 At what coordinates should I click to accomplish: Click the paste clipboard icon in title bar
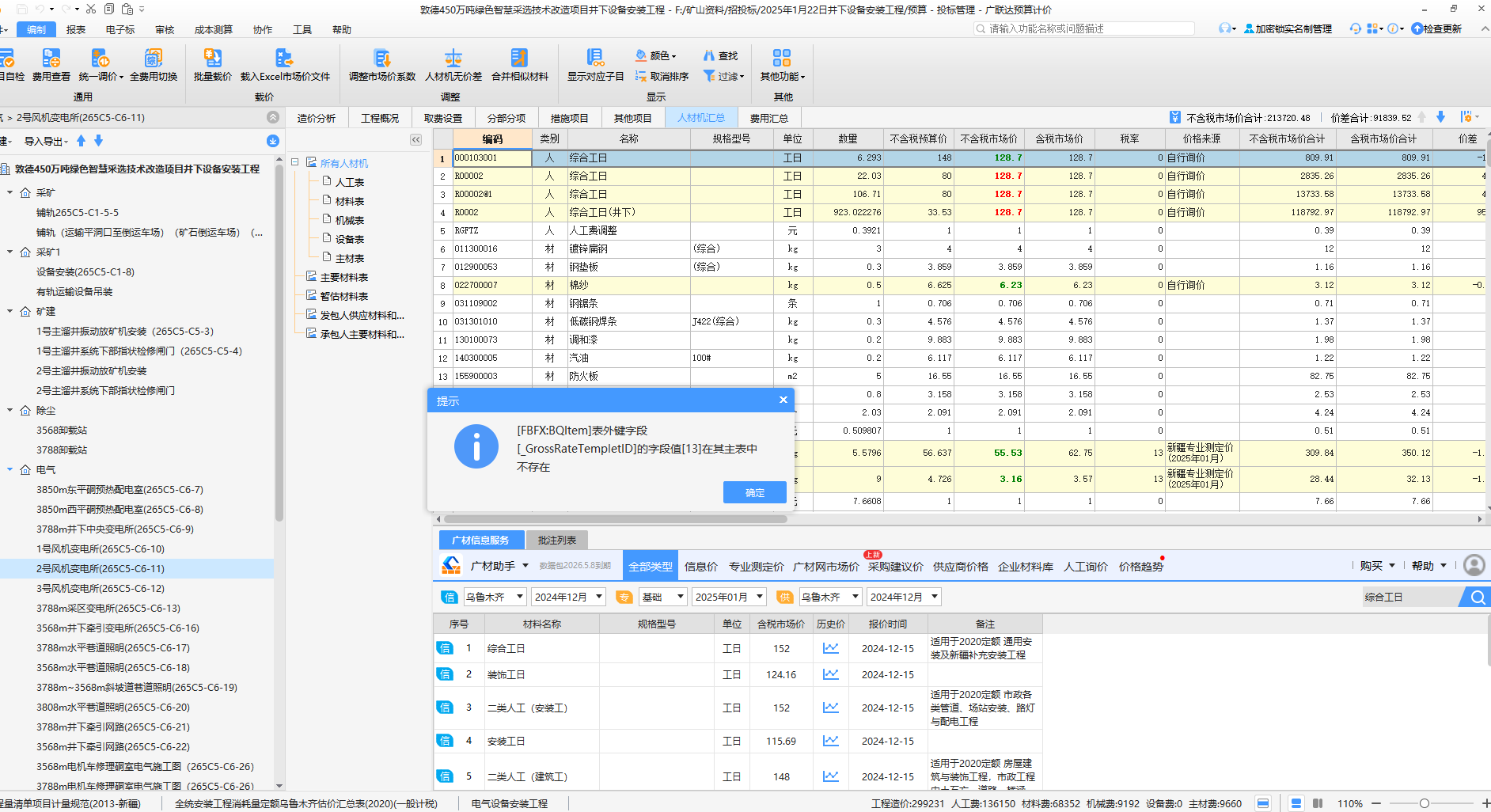127,9
